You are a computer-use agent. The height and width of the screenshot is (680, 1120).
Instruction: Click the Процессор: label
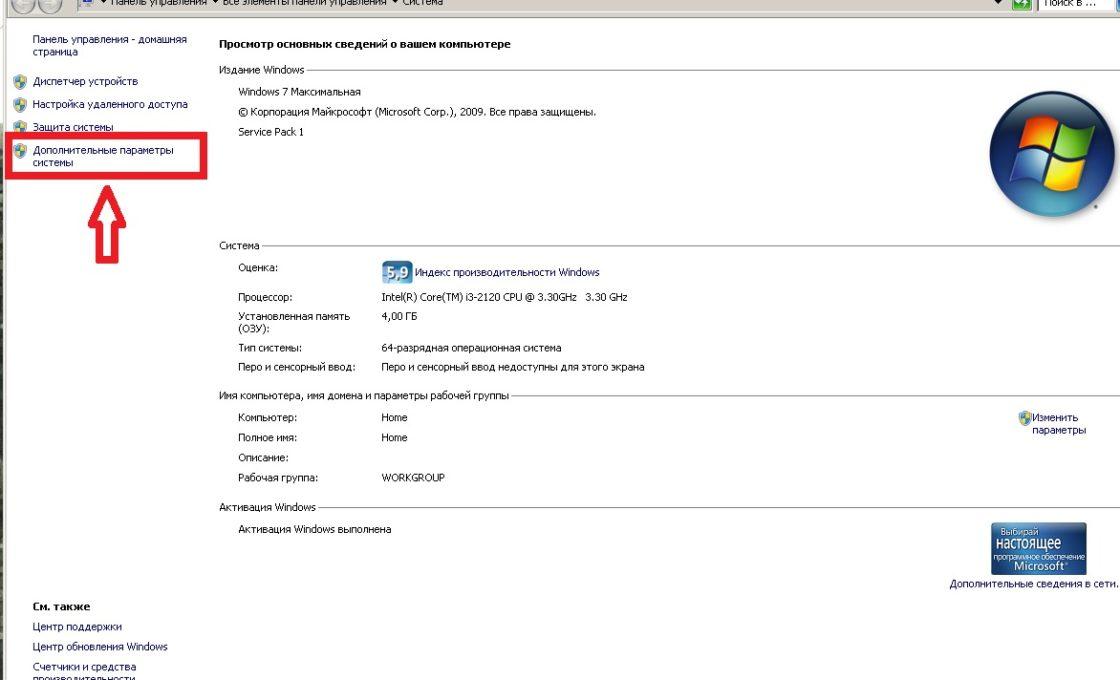(x=265, y=297)
